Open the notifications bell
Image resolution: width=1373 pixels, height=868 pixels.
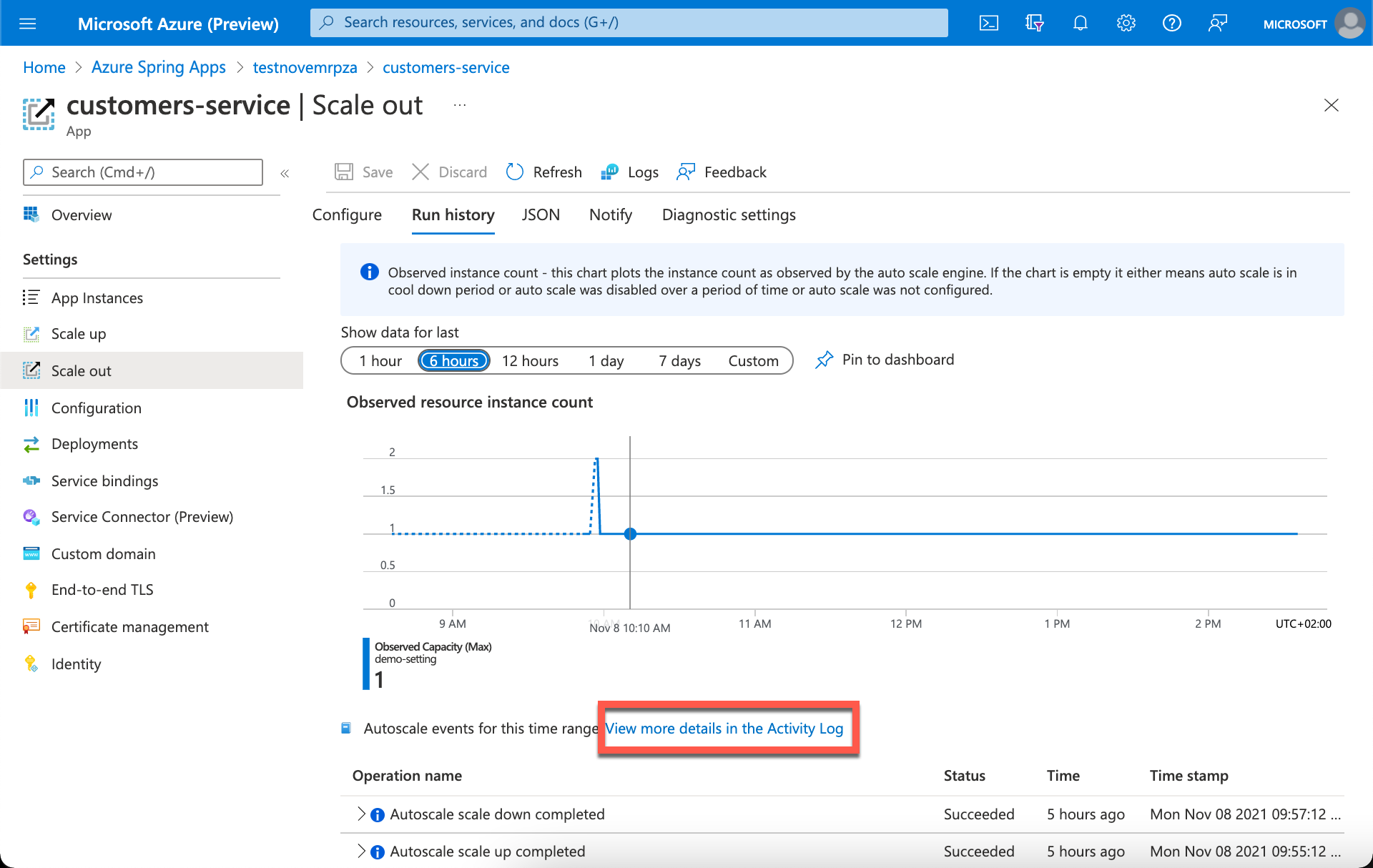[1080, 24]
